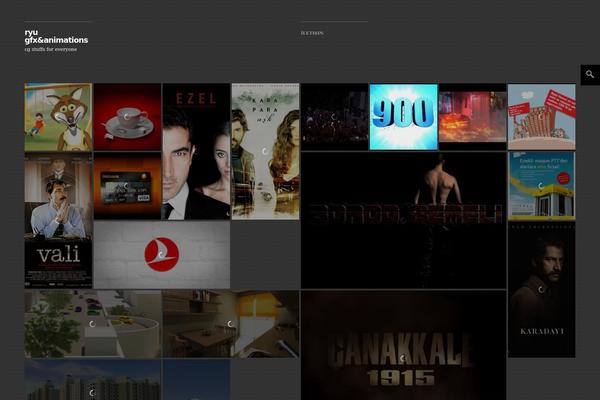This screenshot has width=600, height=400.
Task: Click the ryu gfx&animations site title
Action: point(56,36)
